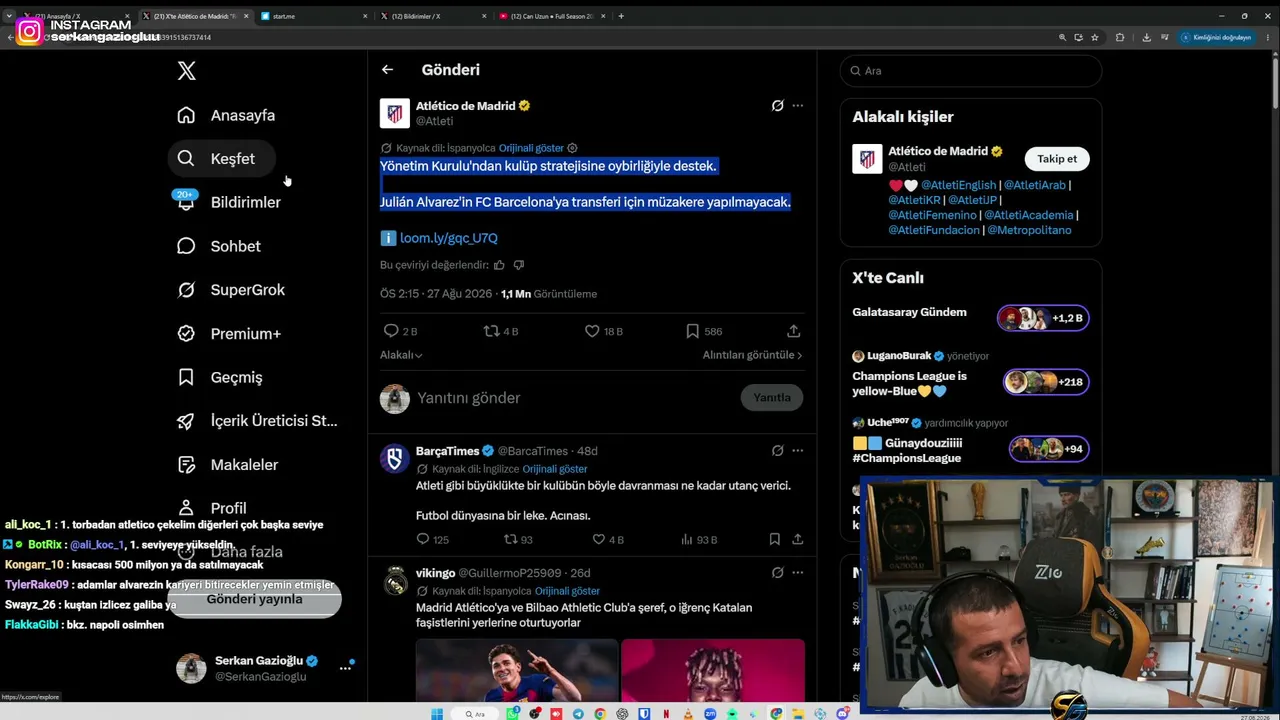Open account menu dots beside Serkan Gazioğlu
1280x720 pixels.
tap(345, 668)
